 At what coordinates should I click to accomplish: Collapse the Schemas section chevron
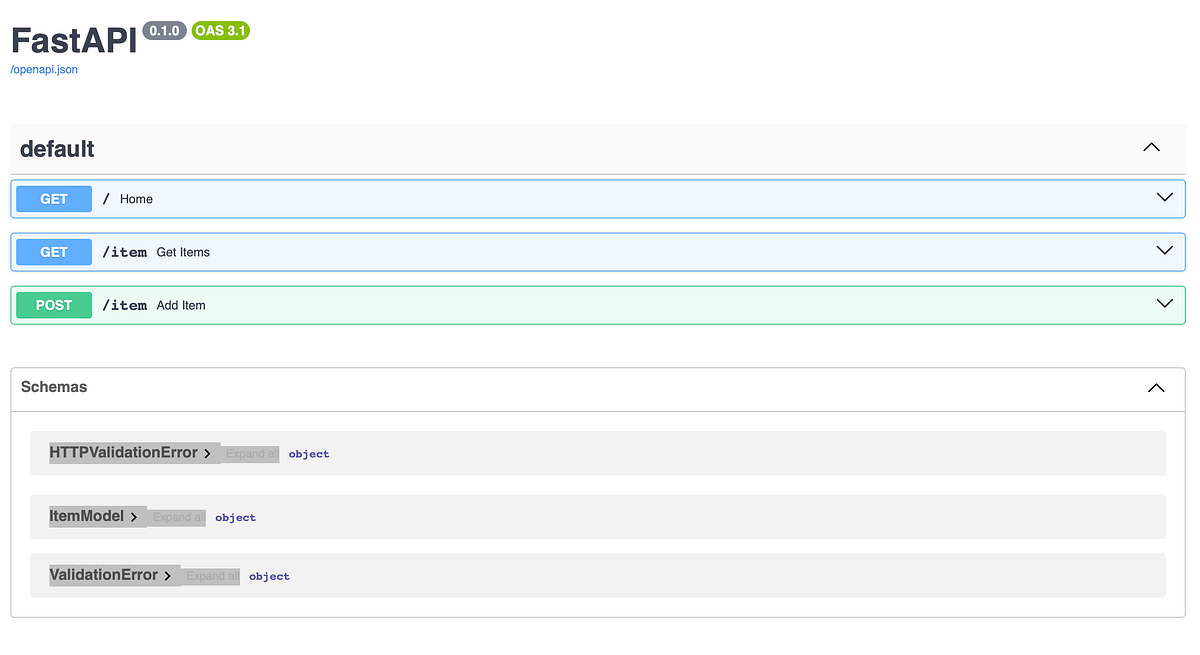click(x=1156, y=388)
